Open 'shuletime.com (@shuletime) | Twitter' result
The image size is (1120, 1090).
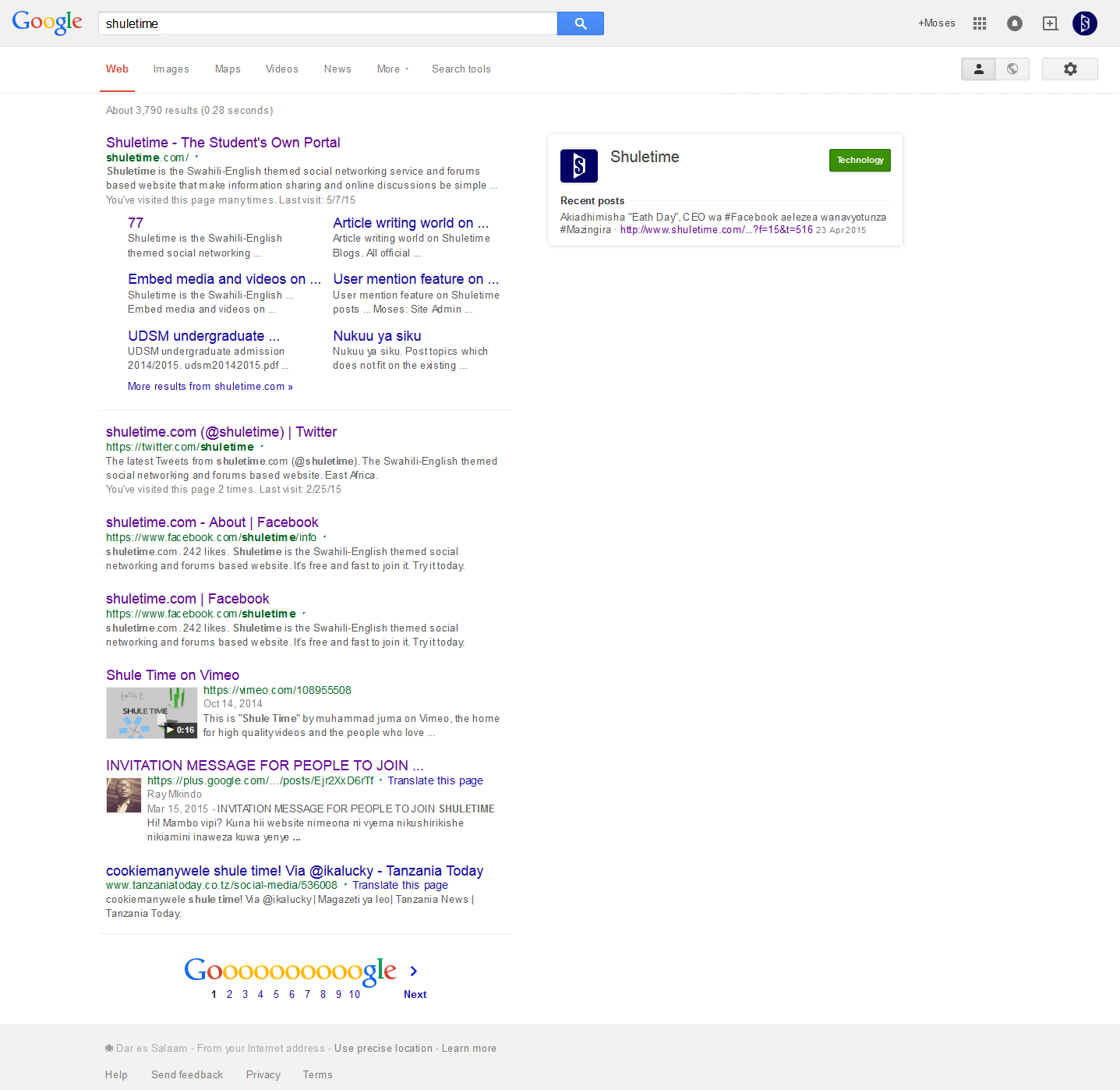(221, 432)
